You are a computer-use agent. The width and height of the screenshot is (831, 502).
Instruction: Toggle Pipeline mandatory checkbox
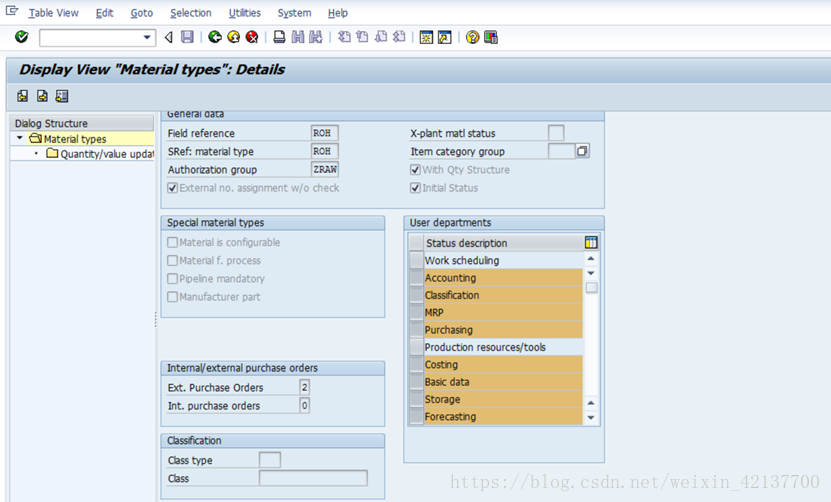pos(172,279)
